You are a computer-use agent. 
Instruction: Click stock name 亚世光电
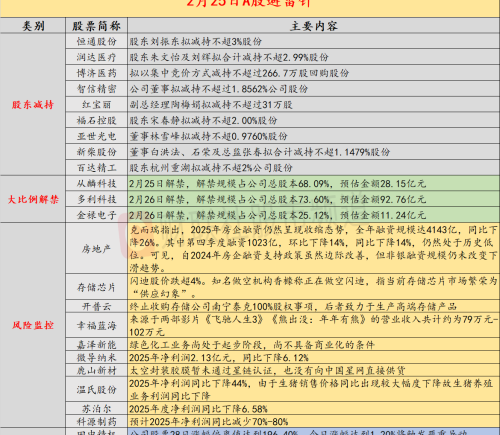[x=96, y=136]
